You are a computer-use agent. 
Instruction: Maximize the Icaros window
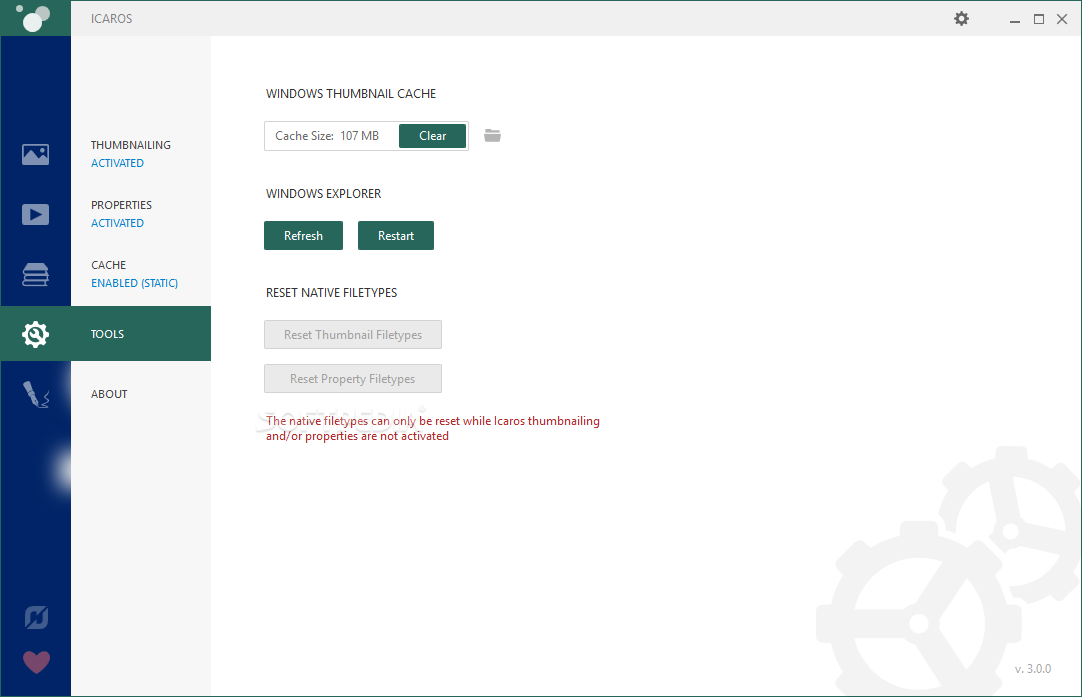(x=1039, y=19)
